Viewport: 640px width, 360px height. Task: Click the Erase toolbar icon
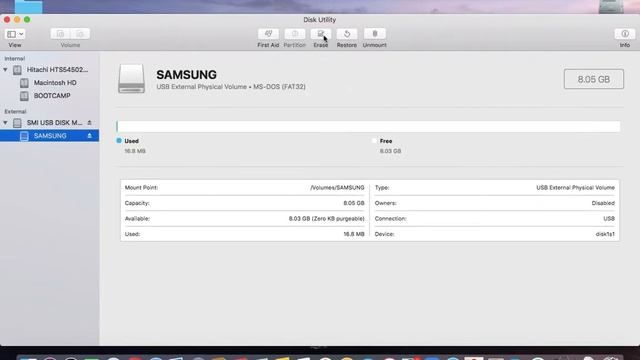point(320,34)
